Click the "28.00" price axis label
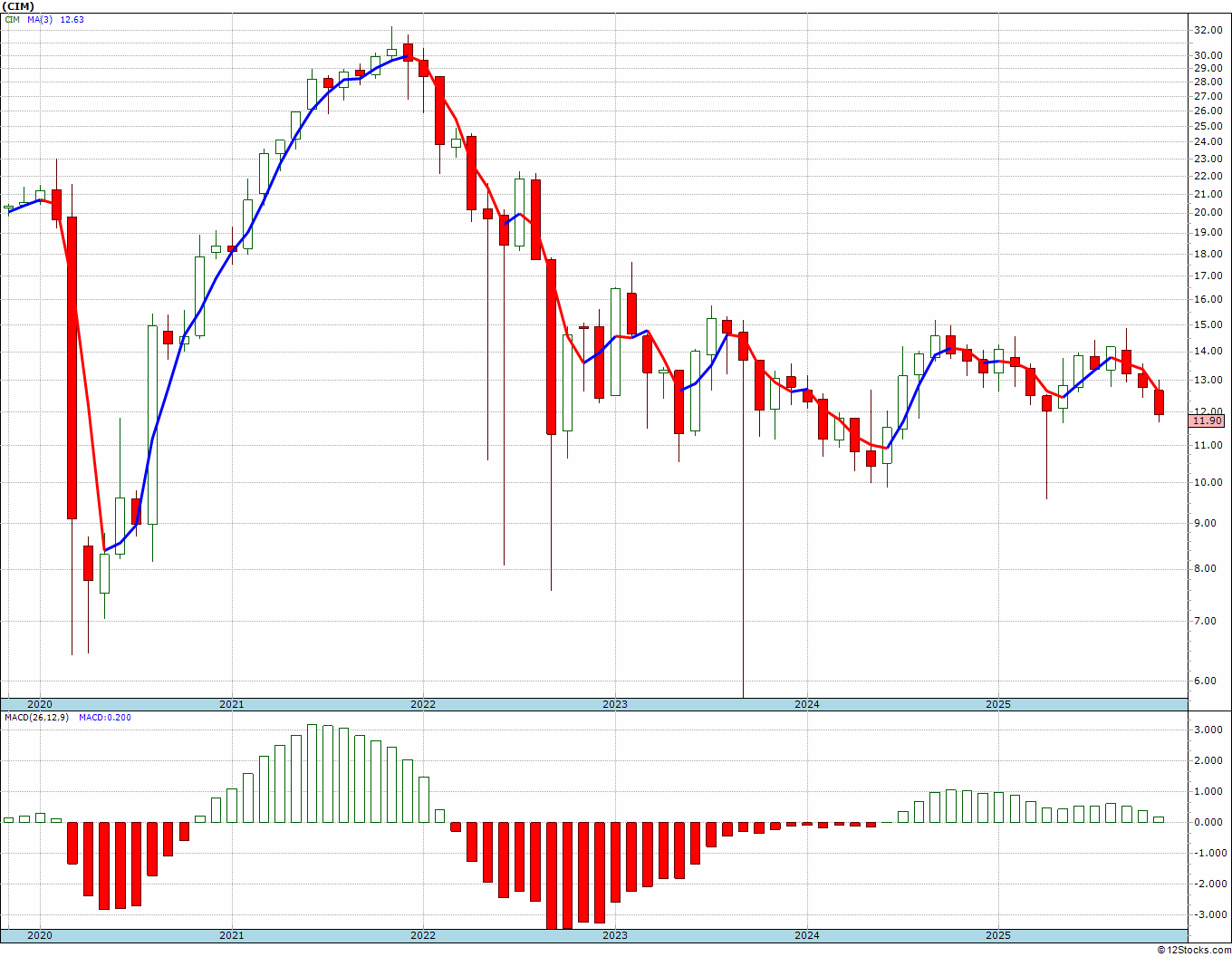Viewport: 1232px width, 957px height. click(x=1208, y=82)
